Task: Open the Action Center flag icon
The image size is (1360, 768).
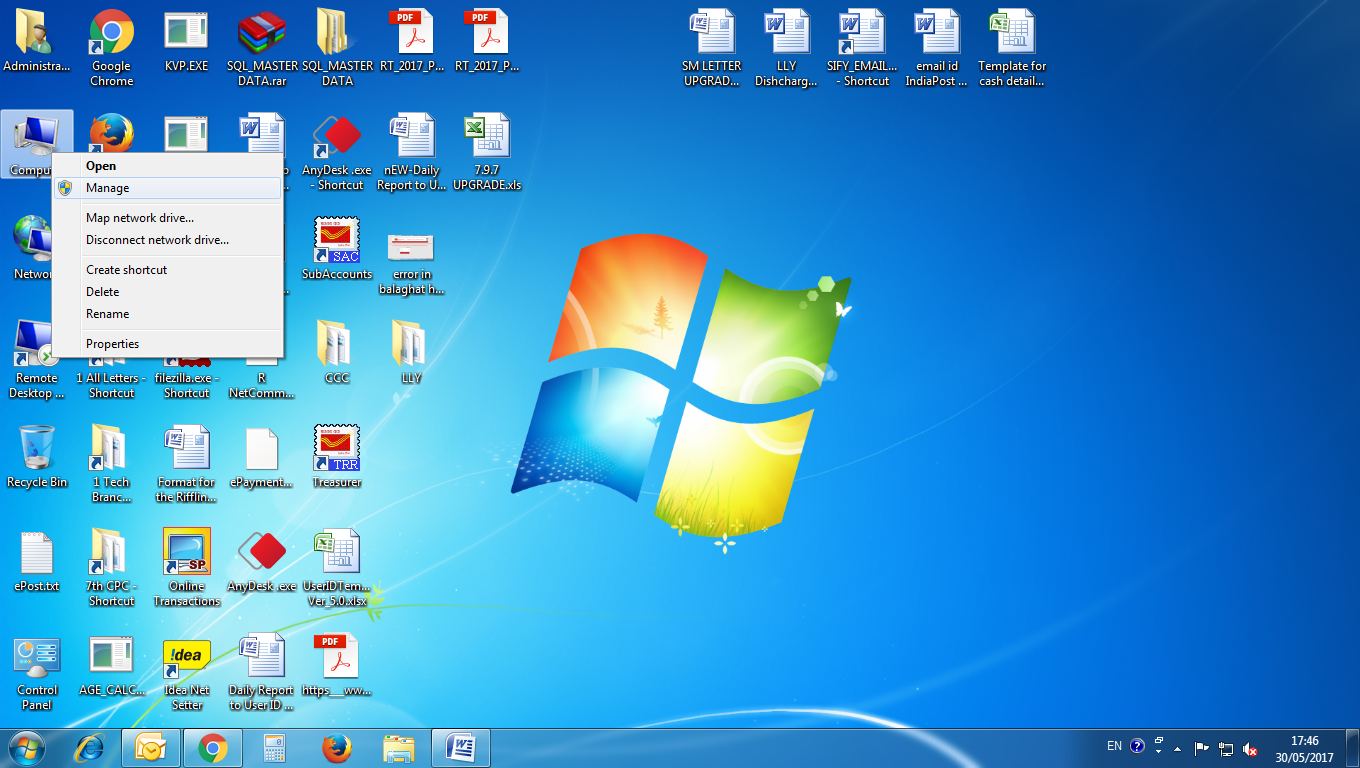Action: tap(1202, 748)
